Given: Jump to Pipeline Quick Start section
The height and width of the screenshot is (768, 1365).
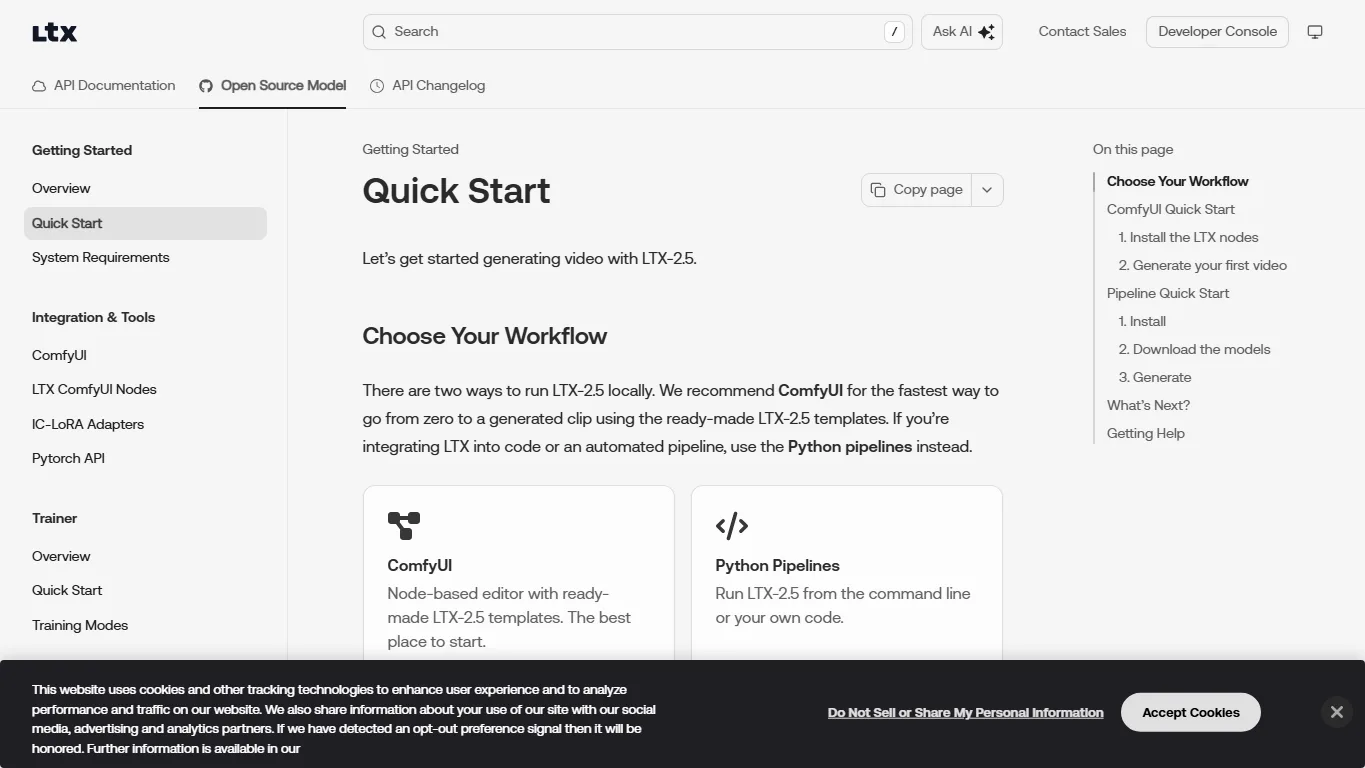Looking at the screenshot, I should (x=1168, y=293).
